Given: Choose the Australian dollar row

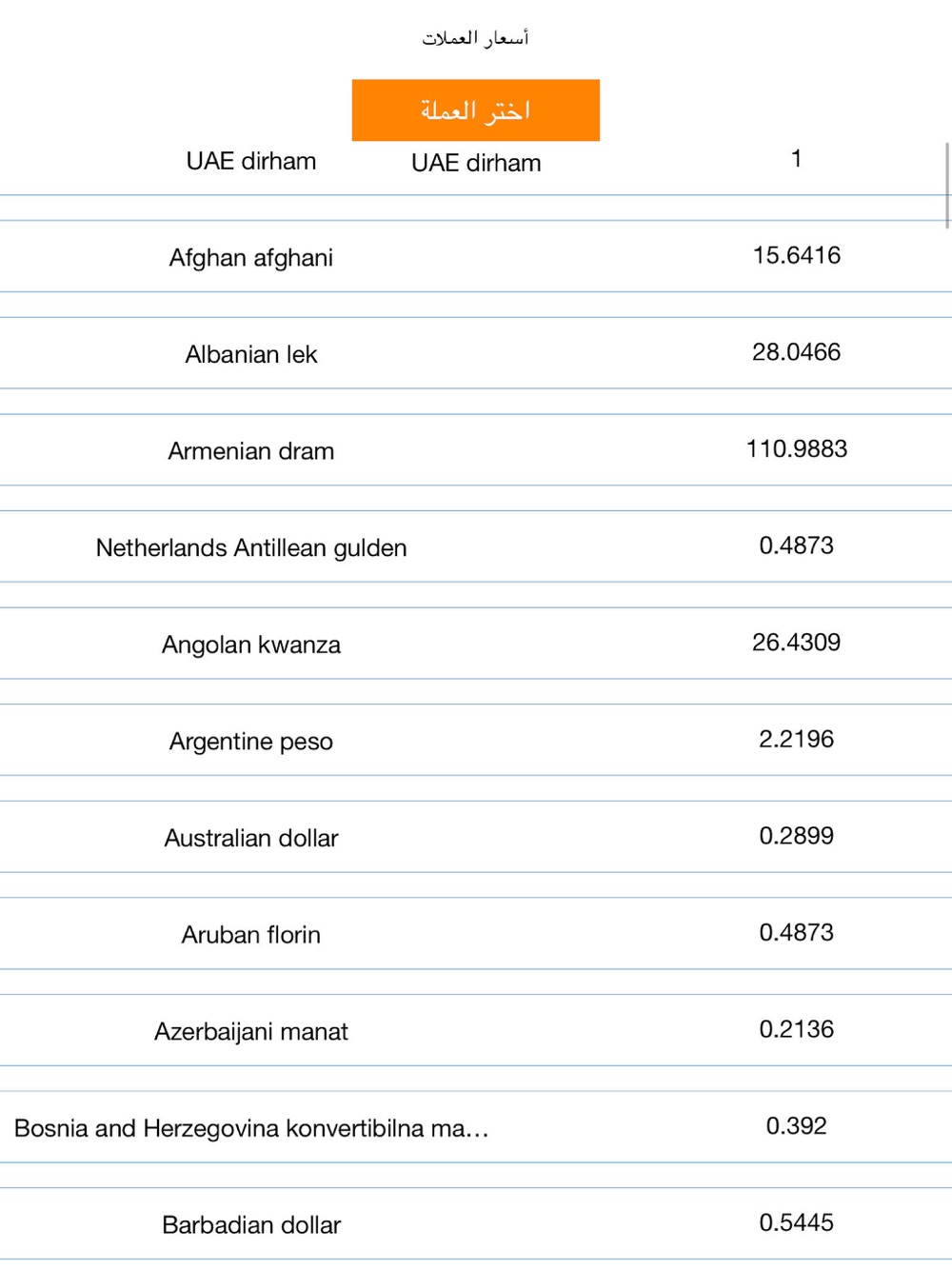Looking at the screenshot, I should coord(251,838).
